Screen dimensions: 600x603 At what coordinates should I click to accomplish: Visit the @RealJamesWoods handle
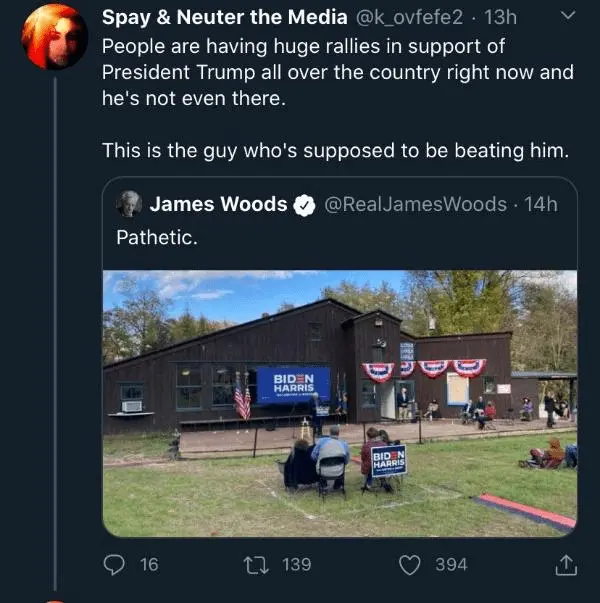(416, 204)
